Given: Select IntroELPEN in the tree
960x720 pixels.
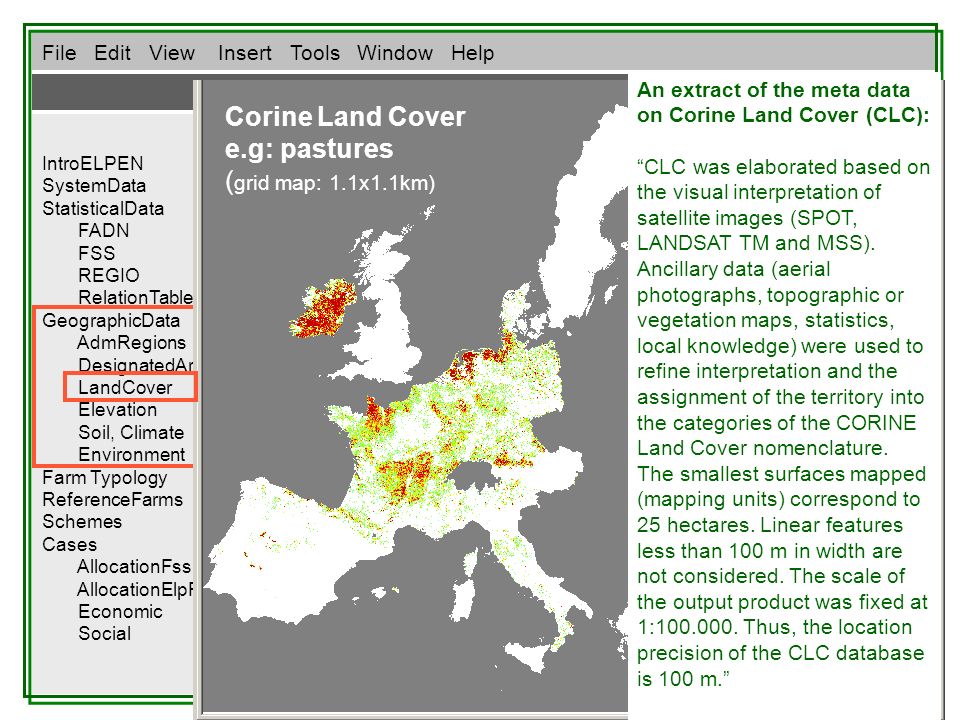Looking at the screenshot, I should (x=92, y=163).
